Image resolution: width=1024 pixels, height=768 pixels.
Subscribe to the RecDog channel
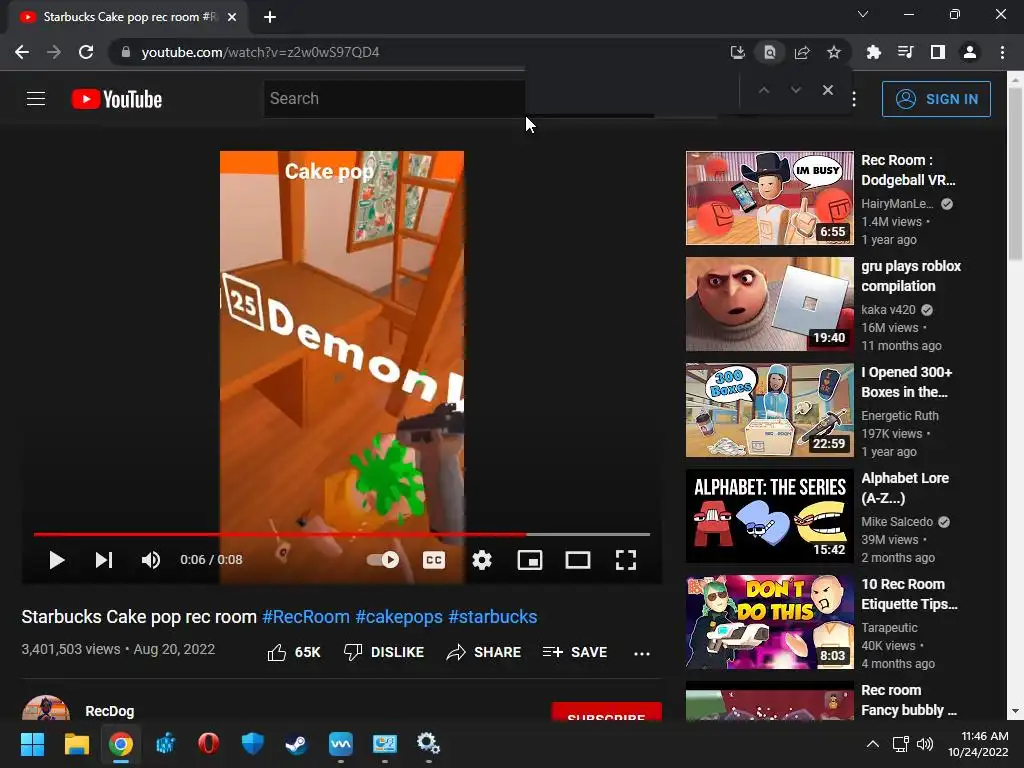tap(607, 712)
